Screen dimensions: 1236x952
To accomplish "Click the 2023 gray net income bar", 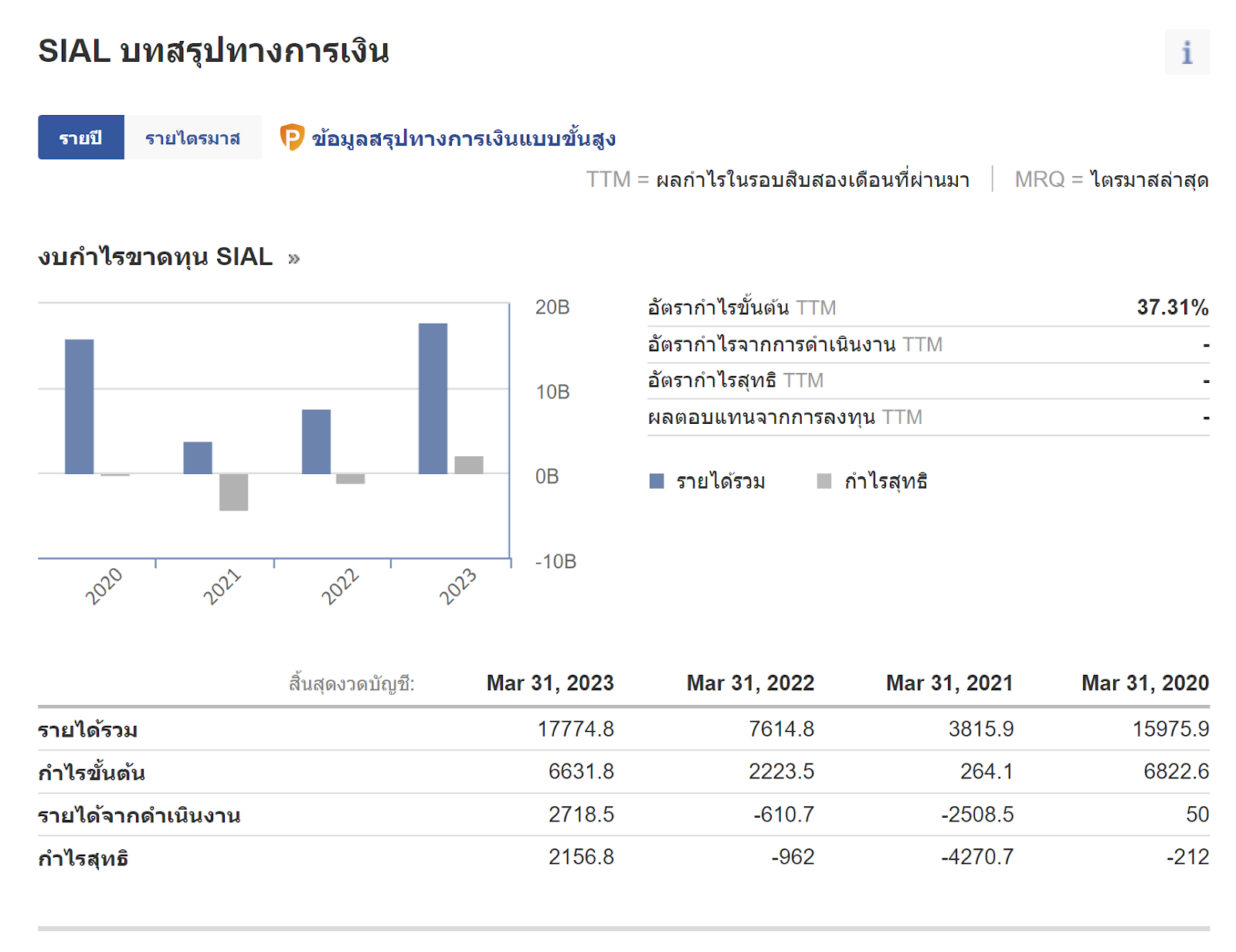I will click(469, 465).
